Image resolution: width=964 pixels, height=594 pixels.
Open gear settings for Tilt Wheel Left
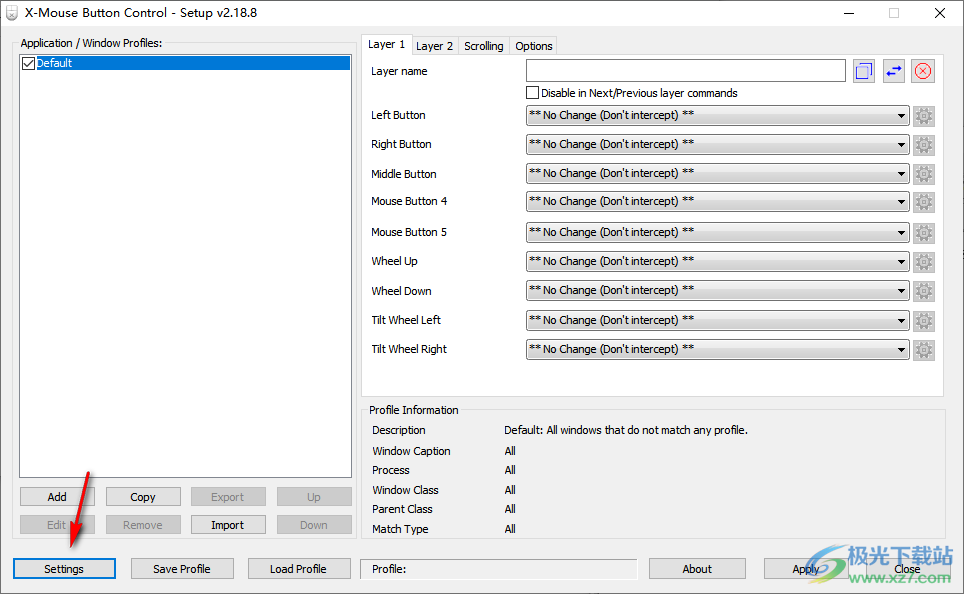click(923, 320)
